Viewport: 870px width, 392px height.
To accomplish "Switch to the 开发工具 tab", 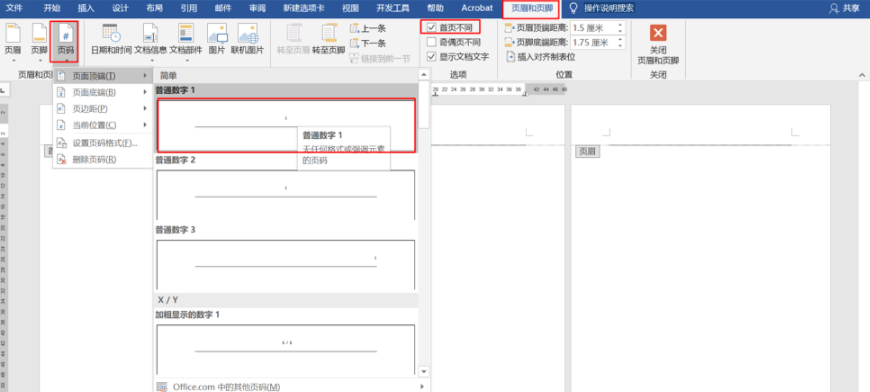I will [x=393, y=8].
